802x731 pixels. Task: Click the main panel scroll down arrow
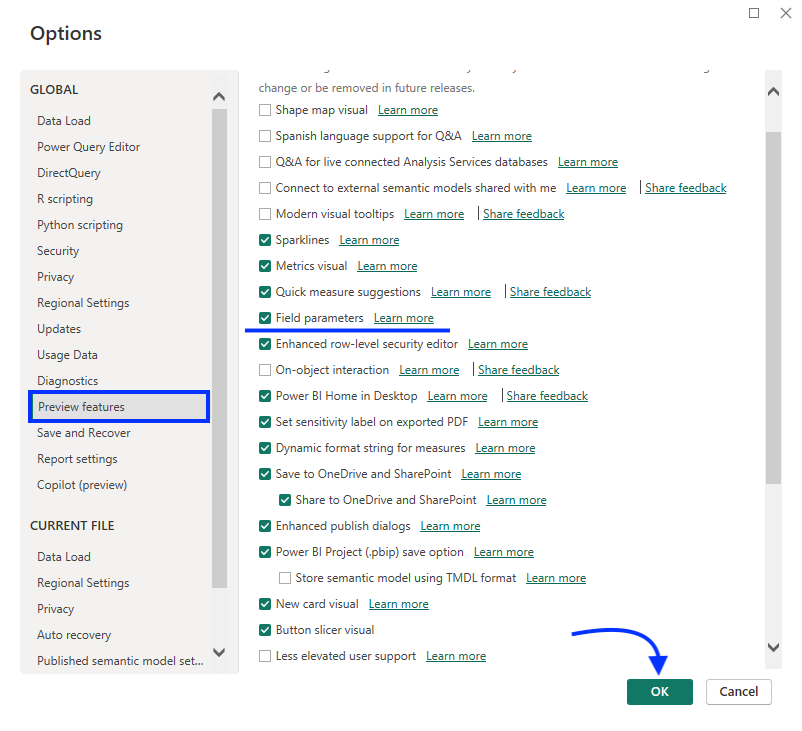773,647
